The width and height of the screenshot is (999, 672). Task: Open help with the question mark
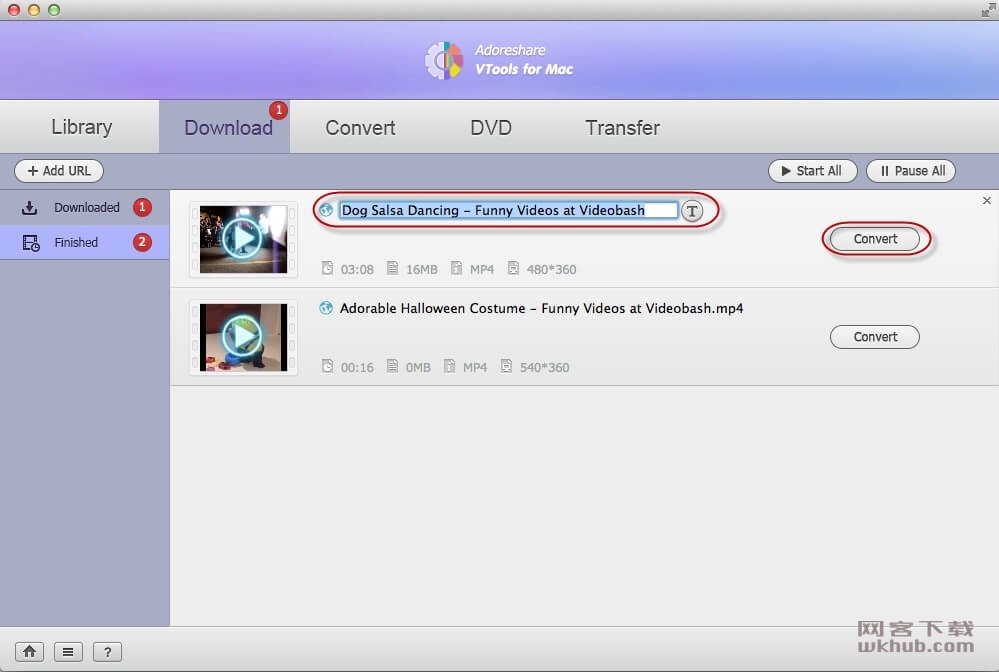(107, 652)
